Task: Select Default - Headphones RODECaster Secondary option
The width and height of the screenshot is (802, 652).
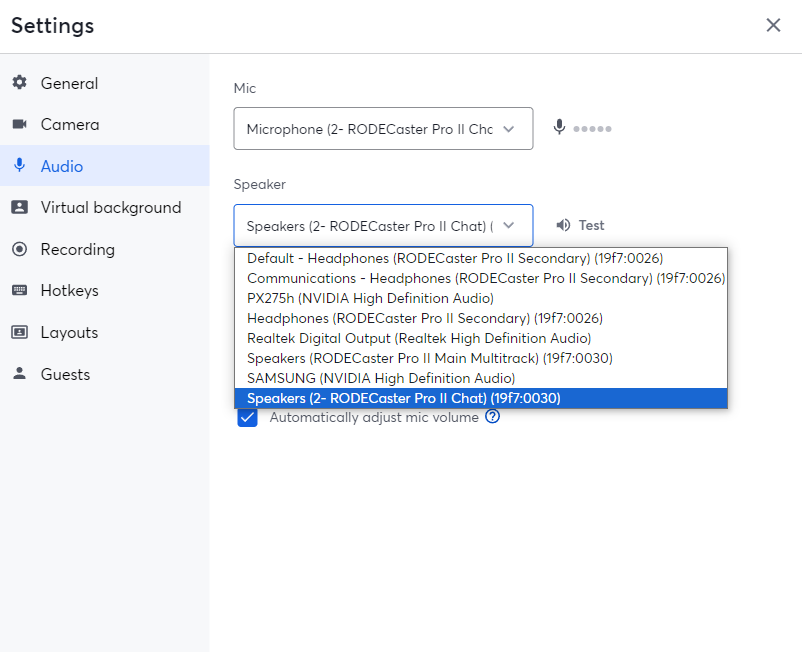Action: pos(481,258)
